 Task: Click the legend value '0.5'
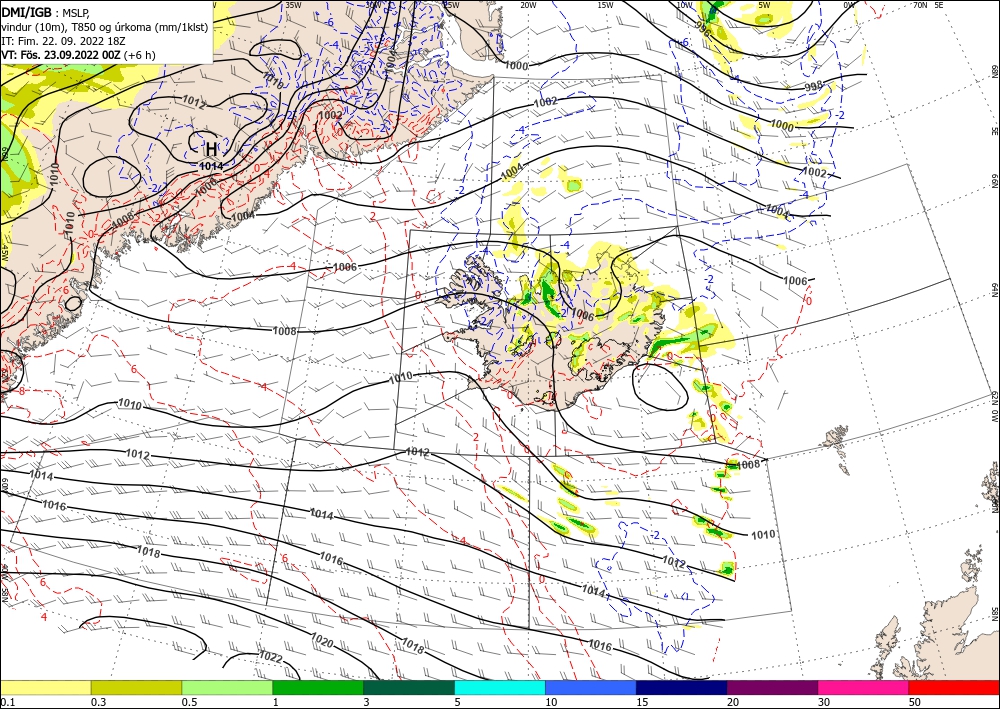point(189,702)
